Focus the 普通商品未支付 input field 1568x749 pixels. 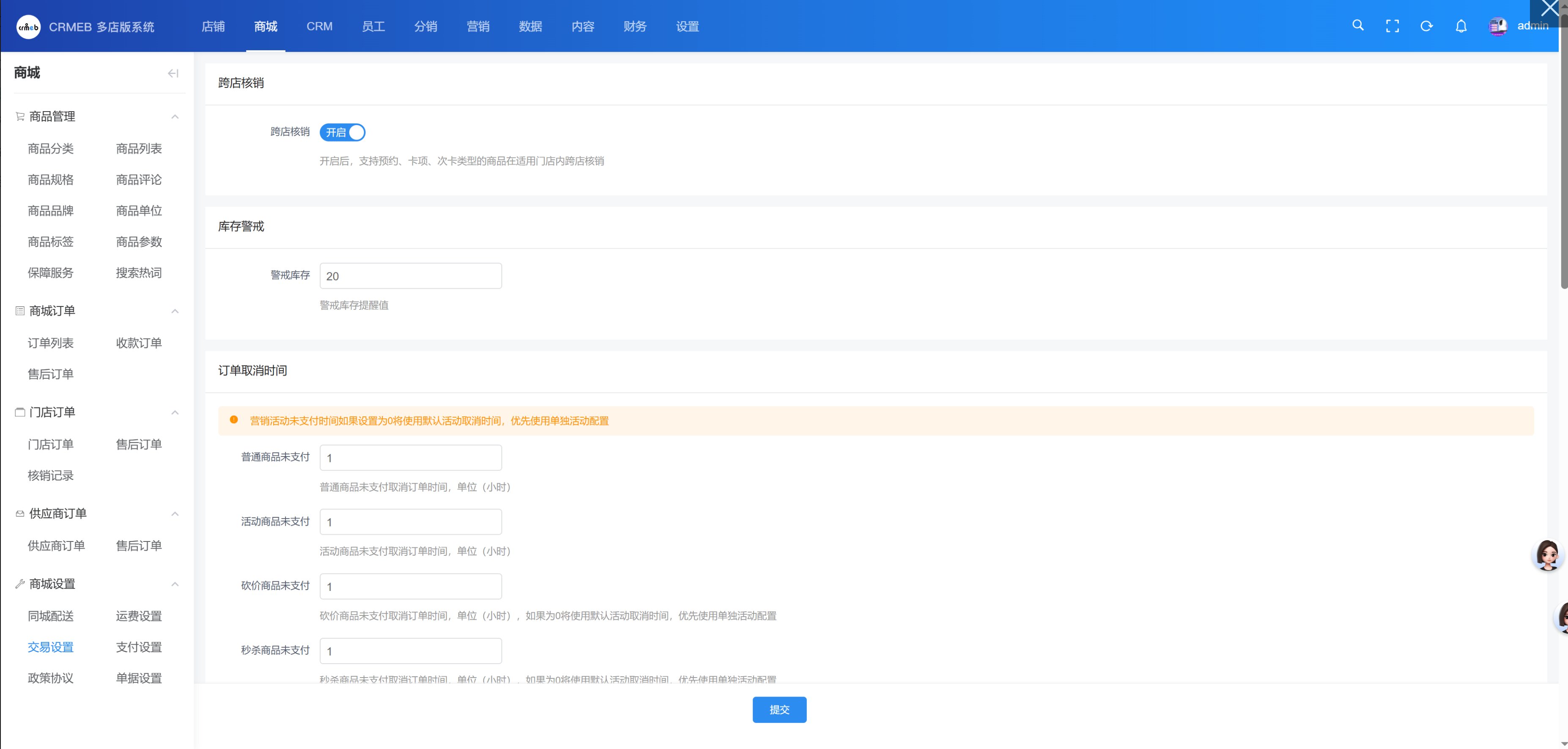pos(410,457)
